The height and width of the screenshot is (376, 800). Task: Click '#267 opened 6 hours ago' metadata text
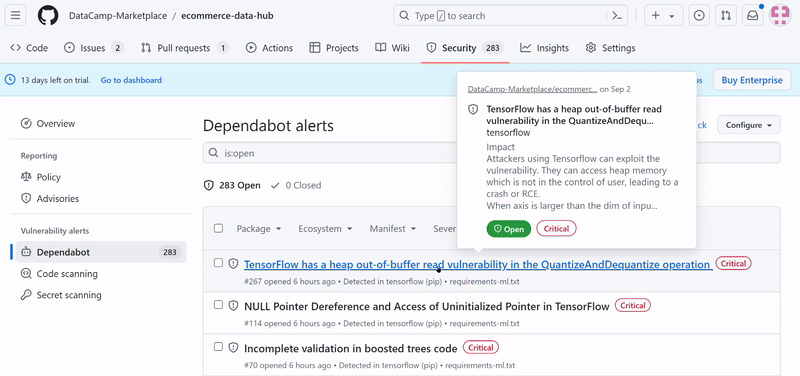pos(290,281)
